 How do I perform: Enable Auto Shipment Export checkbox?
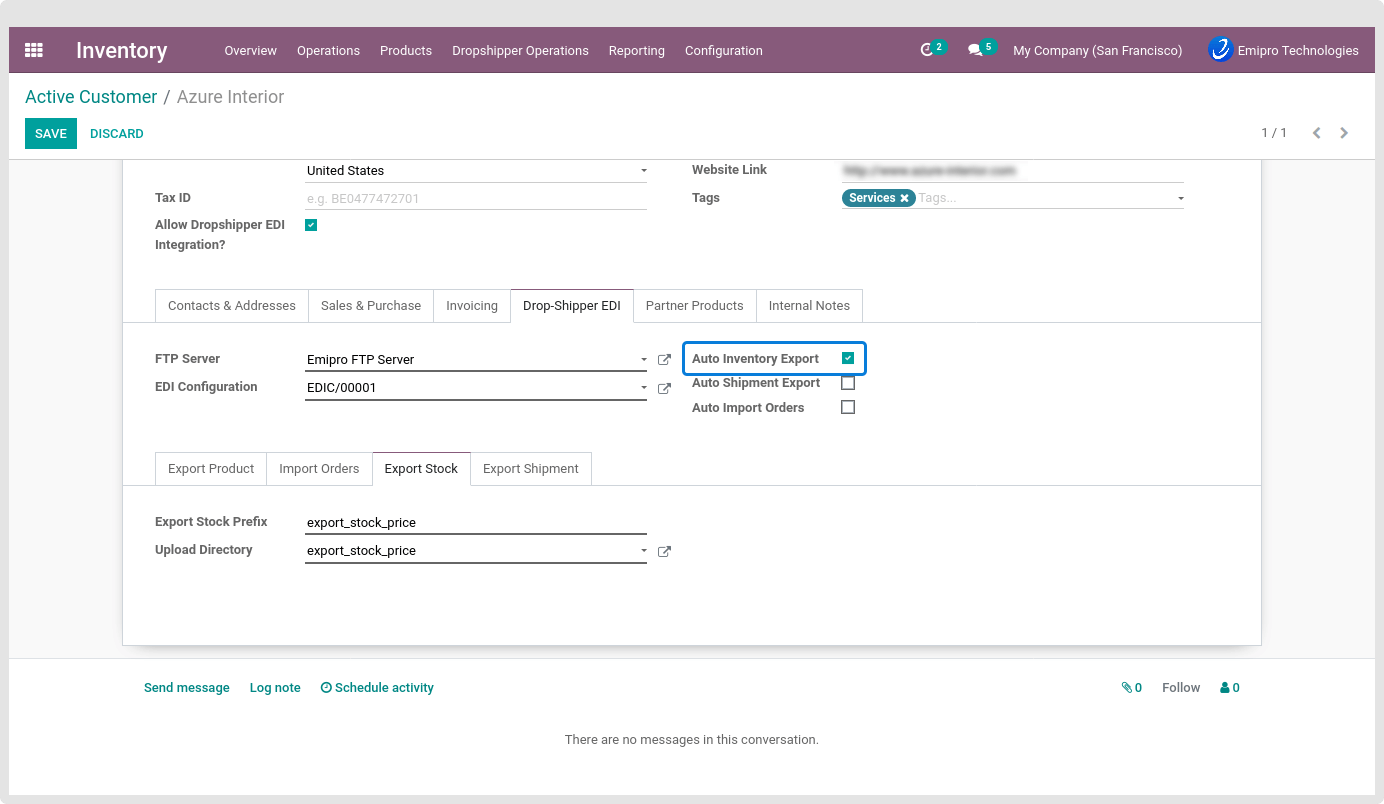click(848, 383)
